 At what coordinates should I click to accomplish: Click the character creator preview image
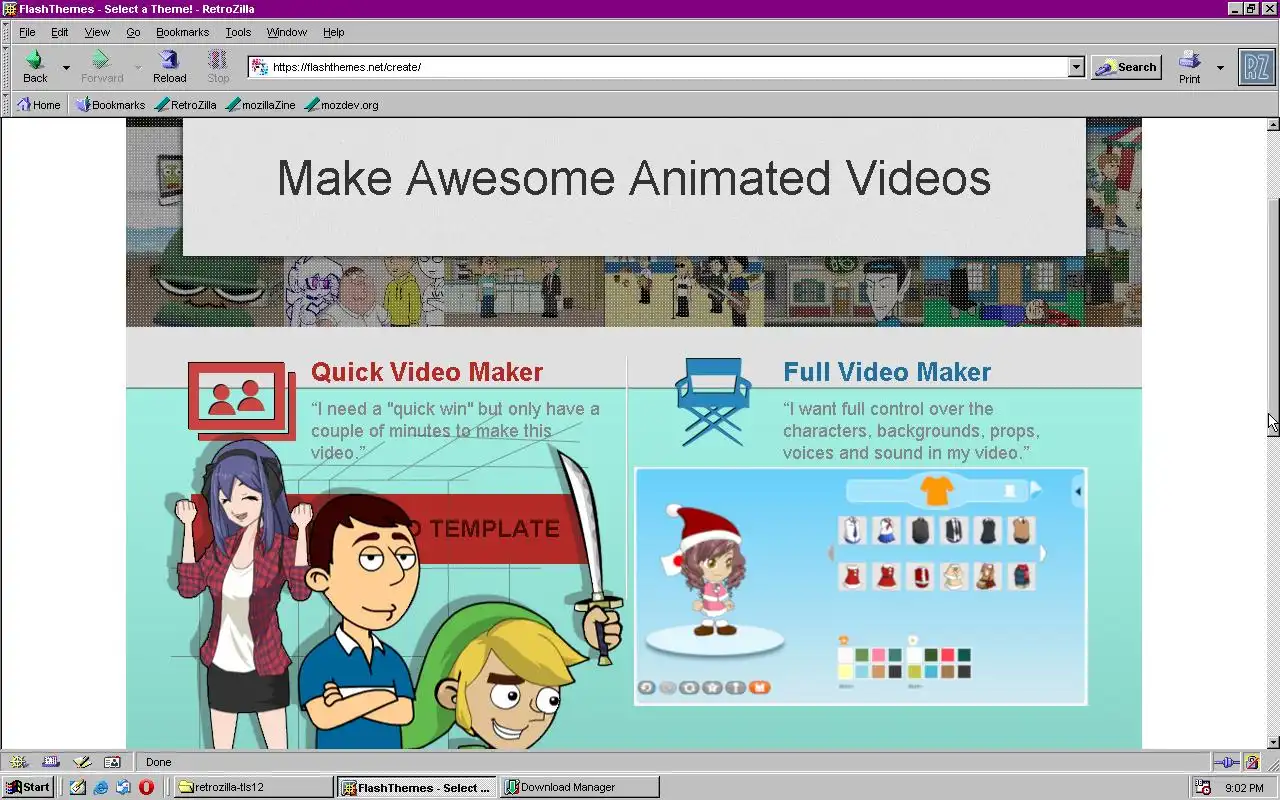pyautogui.click(x=860, y=587)
